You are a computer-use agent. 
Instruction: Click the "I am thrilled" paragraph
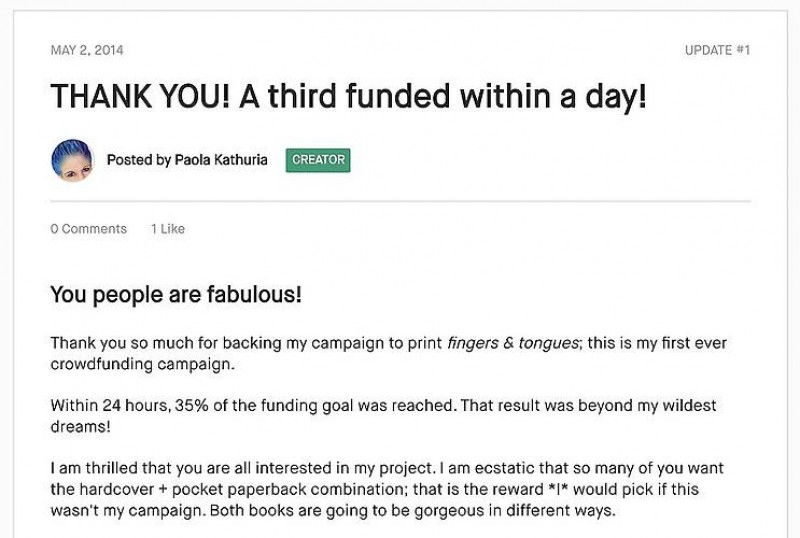(388, 488)
